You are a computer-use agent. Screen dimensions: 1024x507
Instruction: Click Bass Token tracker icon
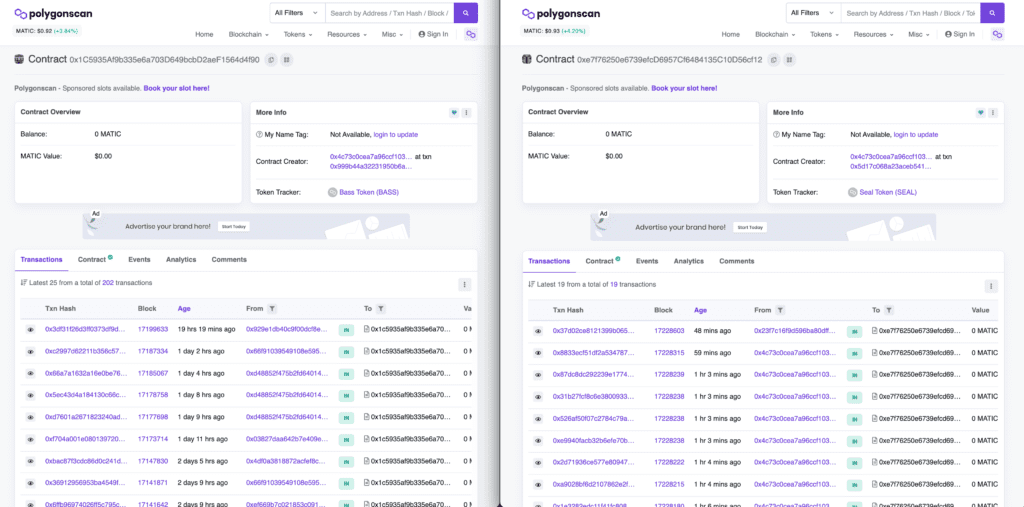coord(334,192)
